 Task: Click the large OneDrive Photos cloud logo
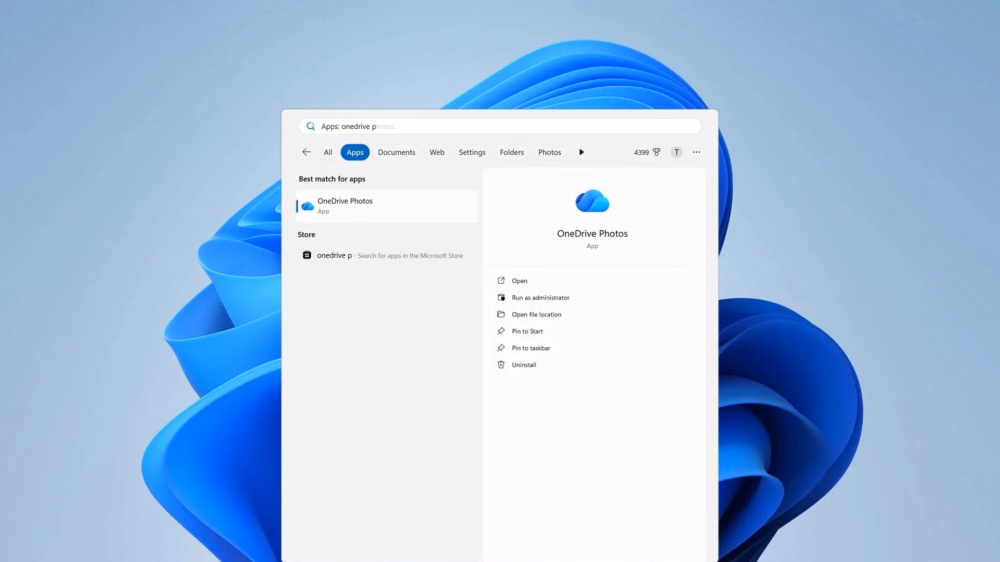pos(592,201)
